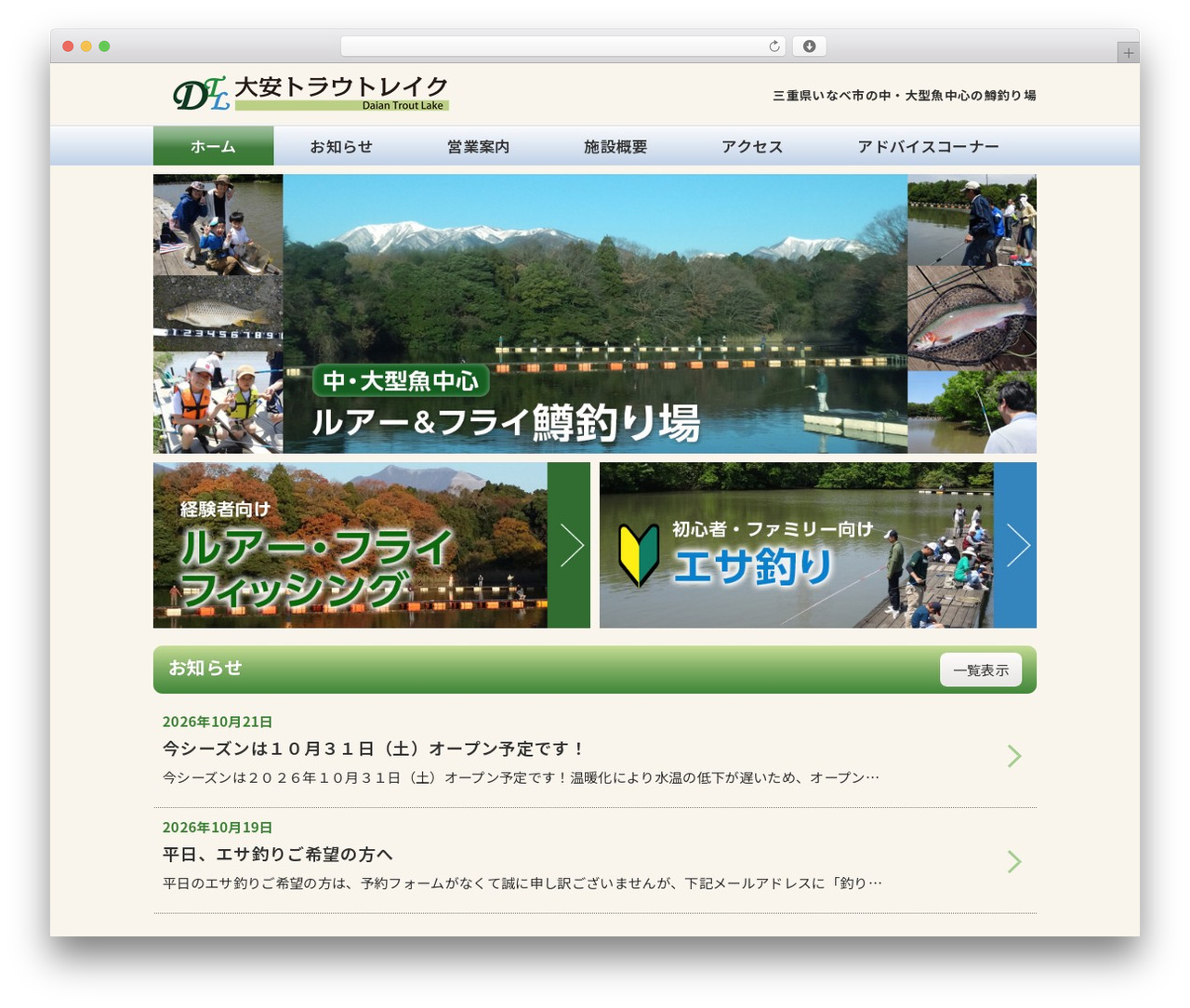Click the green beginner mark on the エサ釣り banner

point(639,556)
